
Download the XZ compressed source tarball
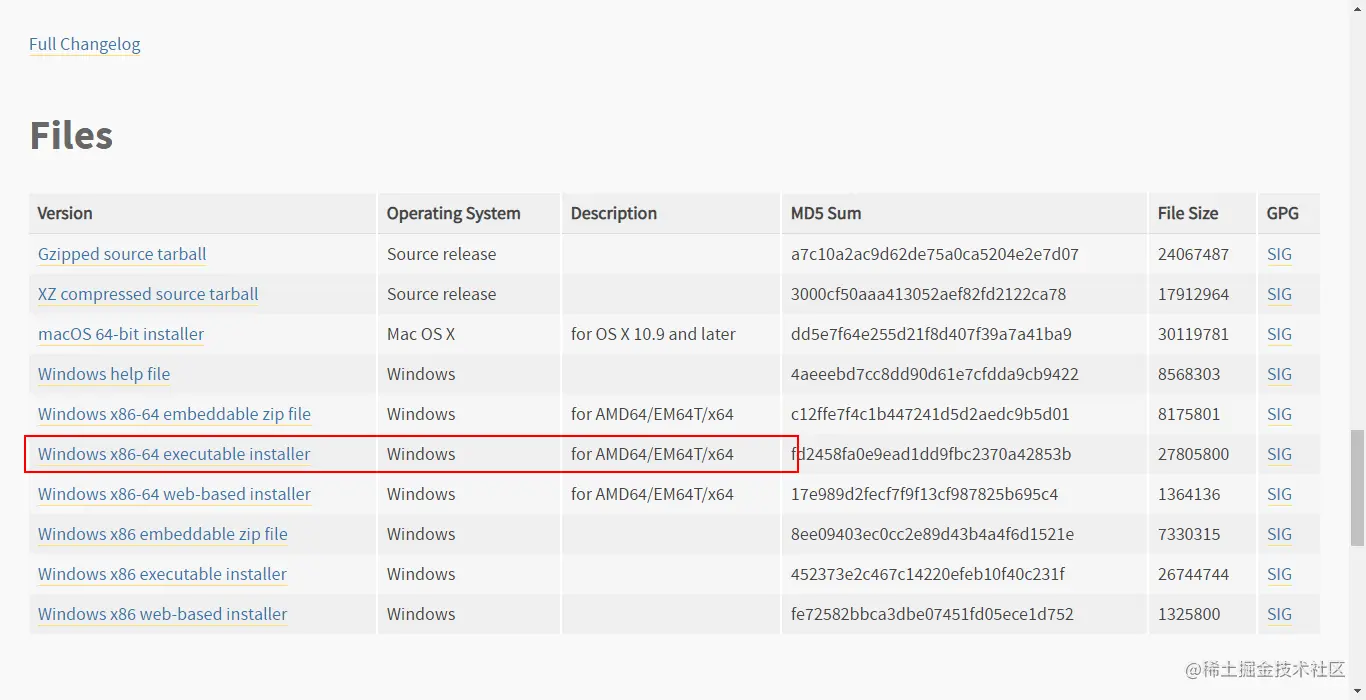coord(148,294)
